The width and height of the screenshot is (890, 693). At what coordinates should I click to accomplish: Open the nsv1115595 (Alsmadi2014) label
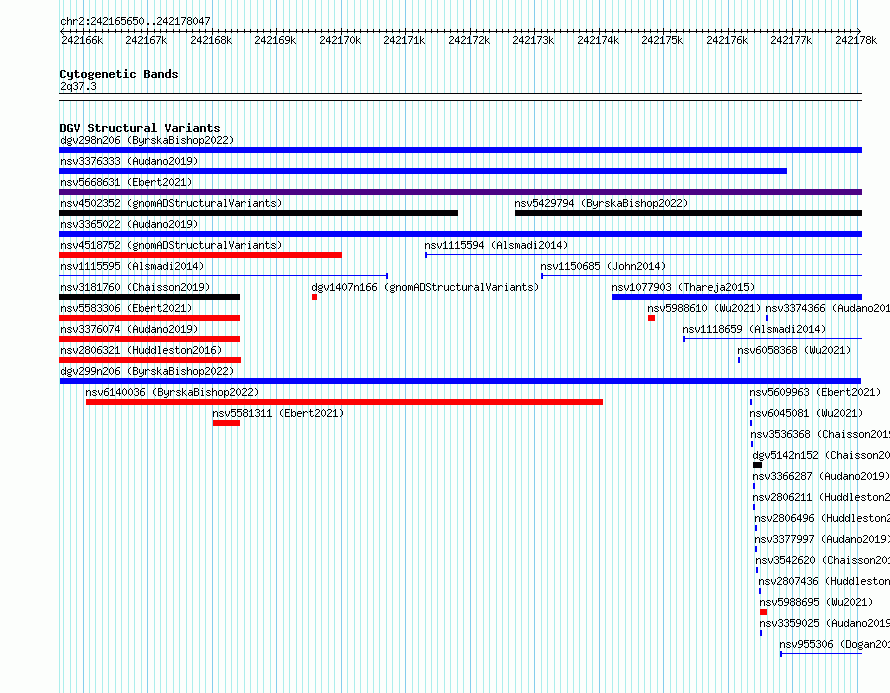tap(132, 266)
